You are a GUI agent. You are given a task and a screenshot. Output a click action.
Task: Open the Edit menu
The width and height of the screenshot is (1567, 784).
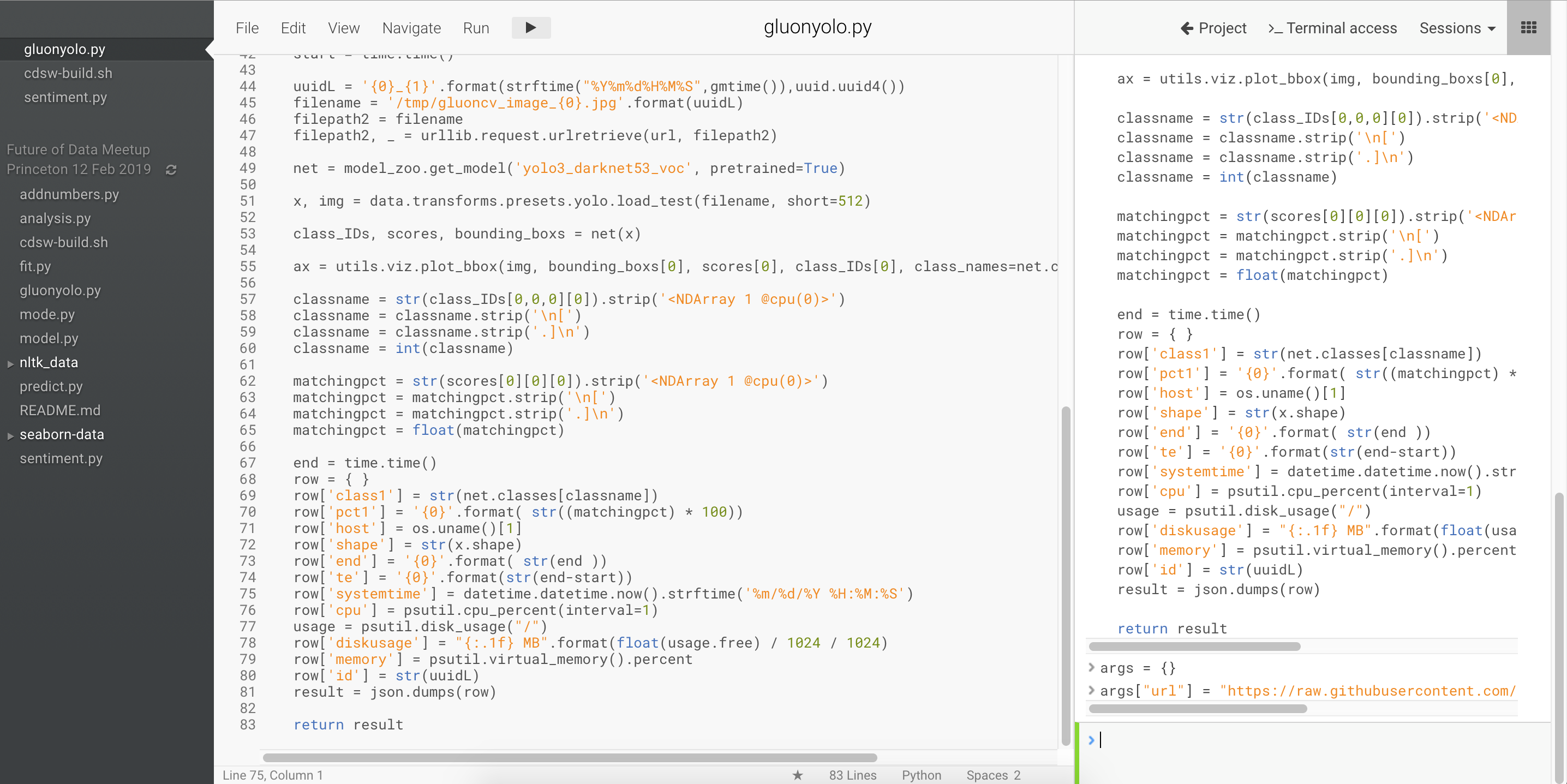point(292,28)
